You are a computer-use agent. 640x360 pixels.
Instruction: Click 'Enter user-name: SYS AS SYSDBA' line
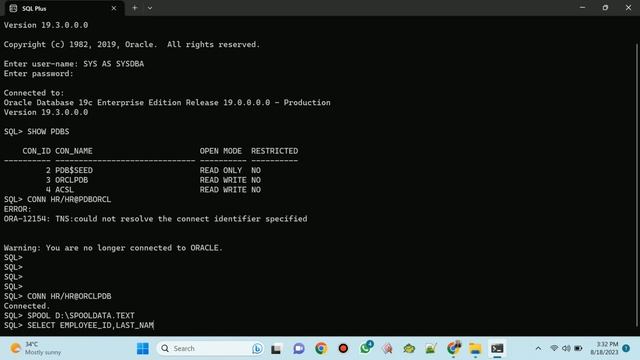74,64
